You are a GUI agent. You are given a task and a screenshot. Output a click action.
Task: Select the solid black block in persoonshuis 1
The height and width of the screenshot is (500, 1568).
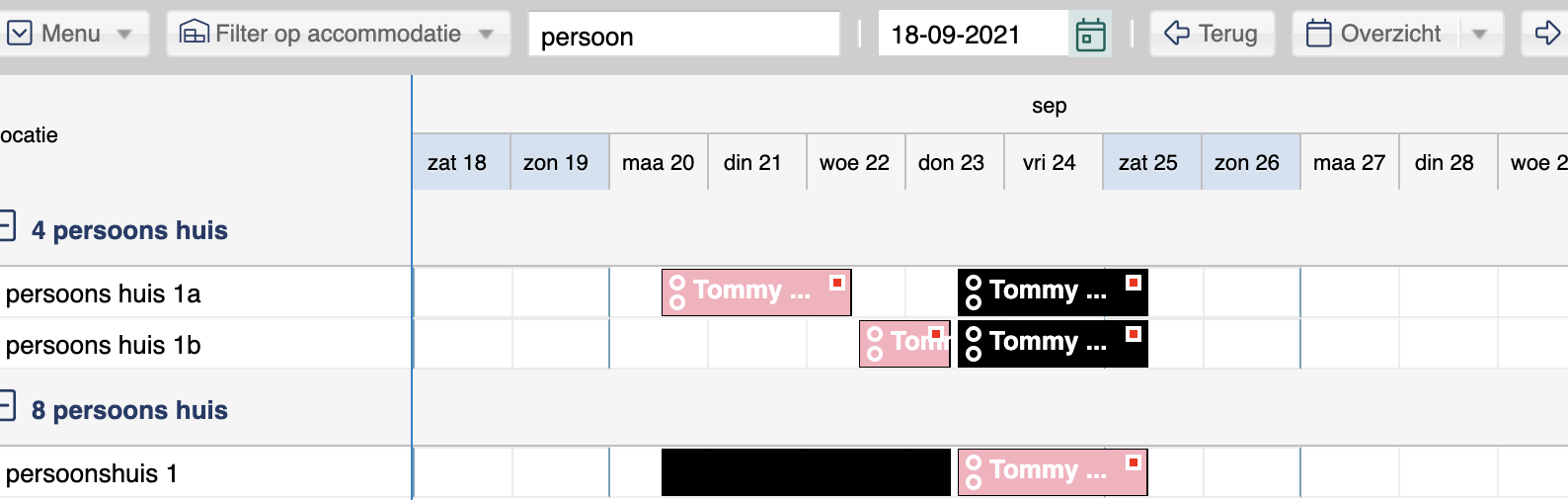(x=806, y=472)
